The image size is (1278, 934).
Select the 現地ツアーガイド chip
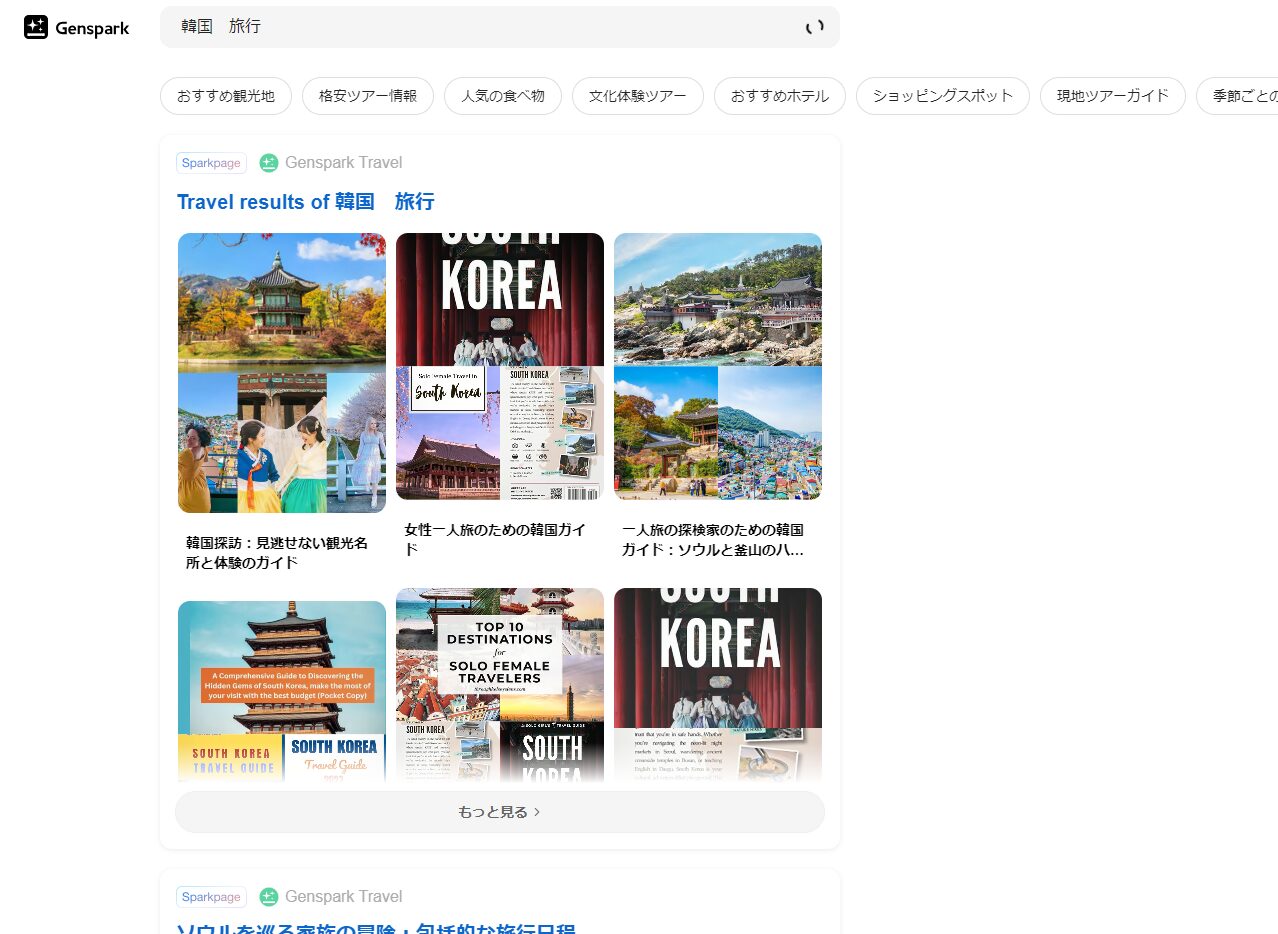click(x=1112, y=96)
